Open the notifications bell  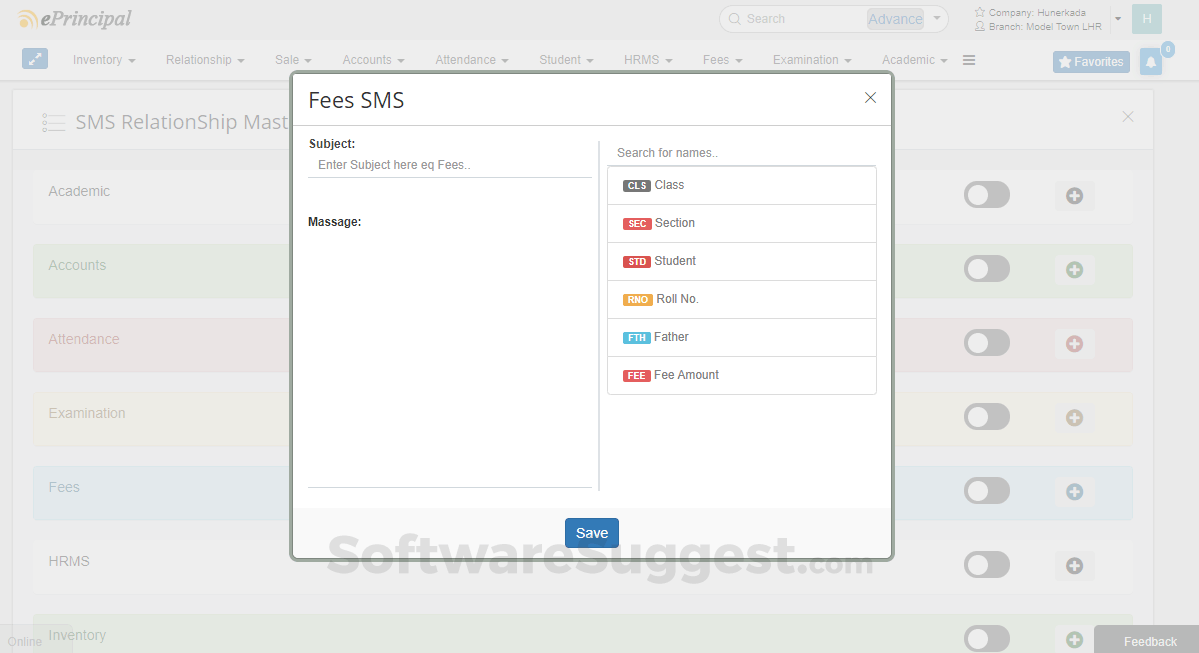pos(1150,61)
